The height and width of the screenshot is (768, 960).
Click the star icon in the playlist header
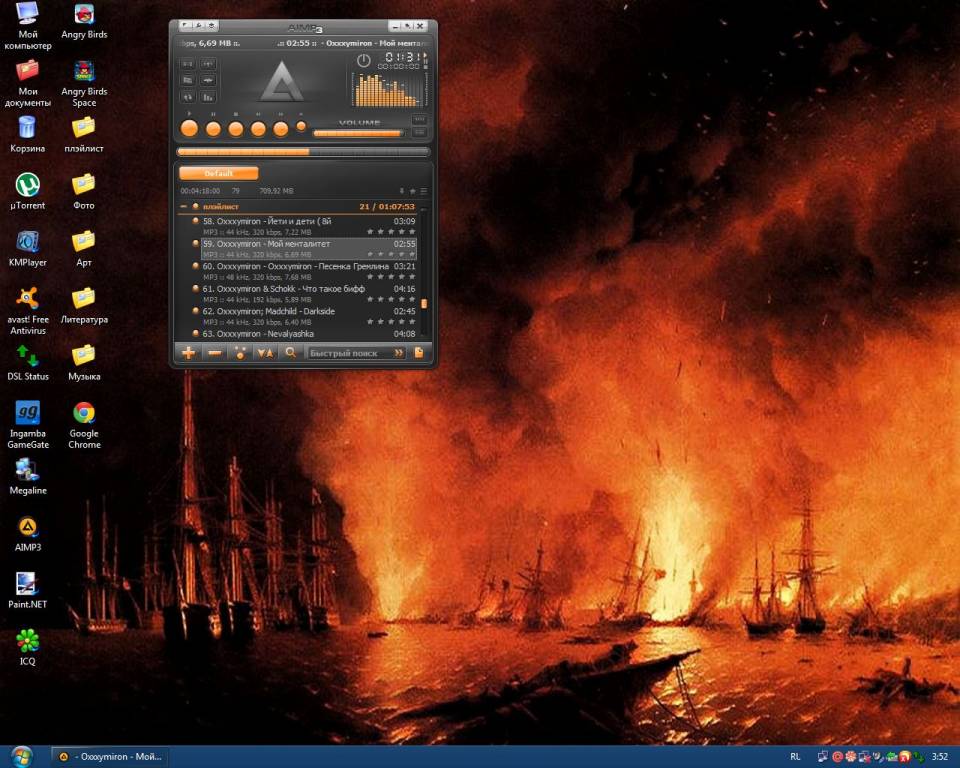click(x=413, y=191)
